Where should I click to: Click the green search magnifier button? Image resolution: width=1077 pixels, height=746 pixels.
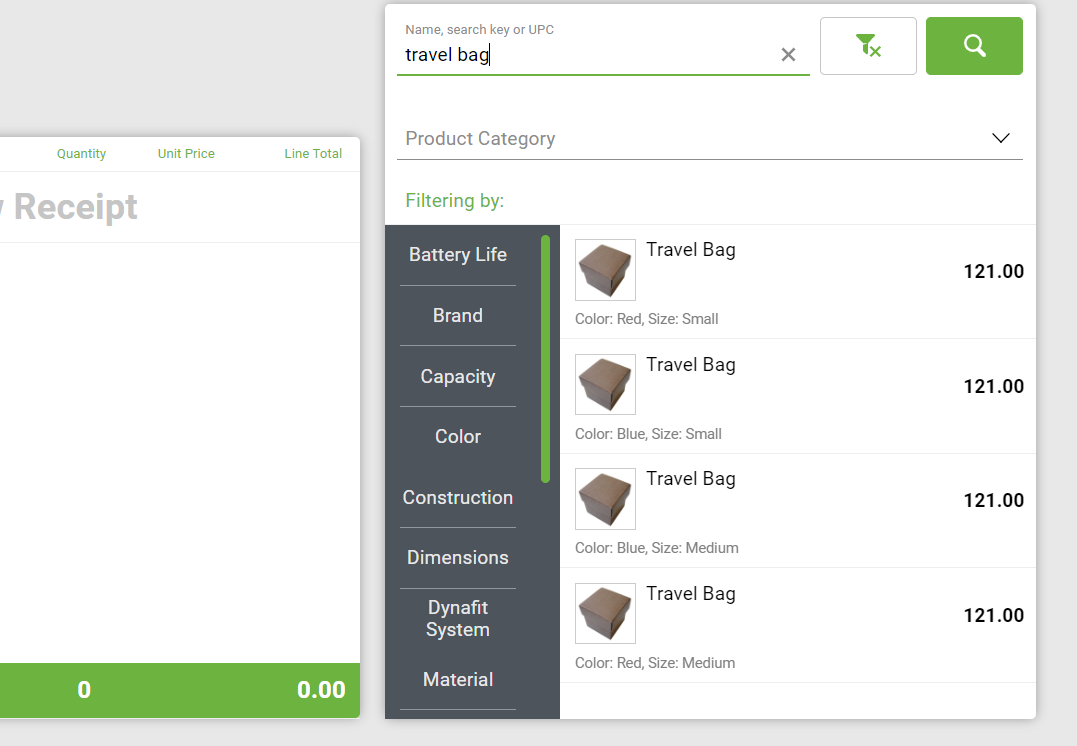(x=974, y=46)
